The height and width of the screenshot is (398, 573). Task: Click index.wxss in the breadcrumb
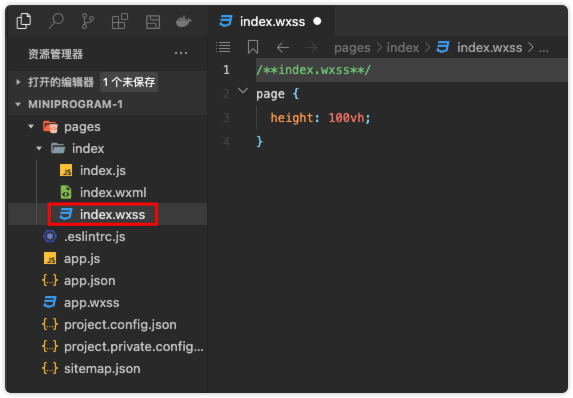pos(489,48)
